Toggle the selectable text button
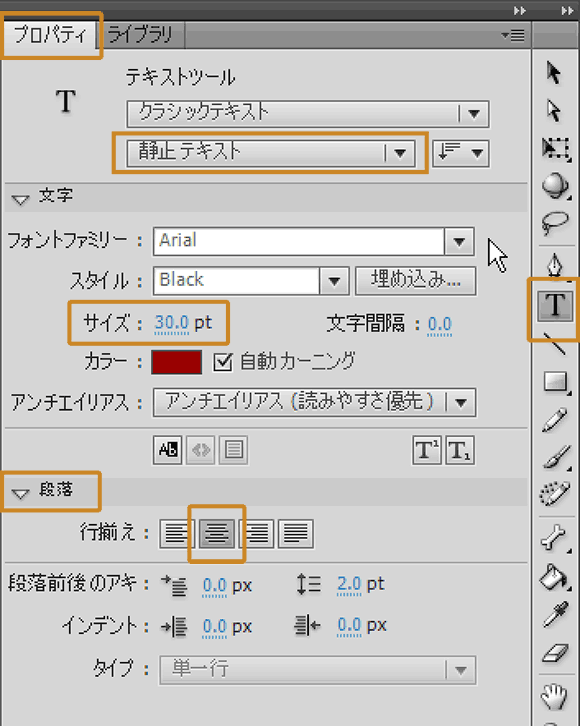The image size is (580, 726). pos(168,450)
